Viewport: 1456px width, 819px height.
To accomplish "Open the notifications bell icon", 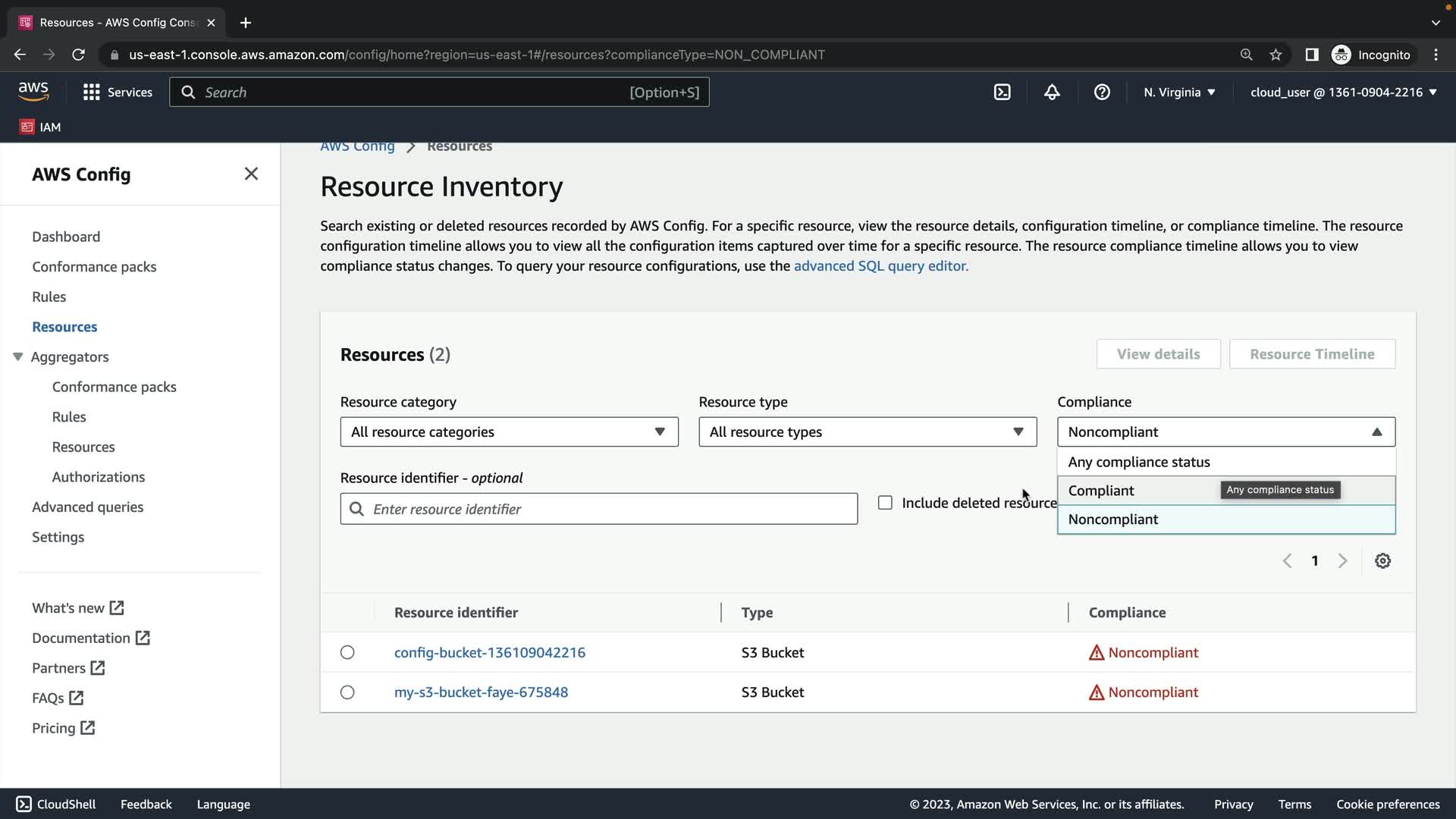I will tap(1052, 92).
